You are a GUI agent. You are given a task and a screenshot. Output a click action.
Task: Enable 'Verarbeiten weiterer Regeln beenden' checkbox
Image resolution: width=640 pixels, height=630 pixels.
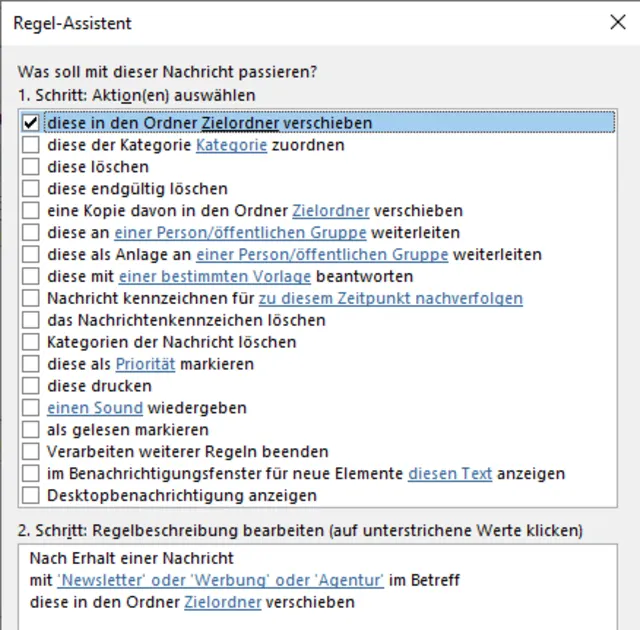(x=30, y=452)
